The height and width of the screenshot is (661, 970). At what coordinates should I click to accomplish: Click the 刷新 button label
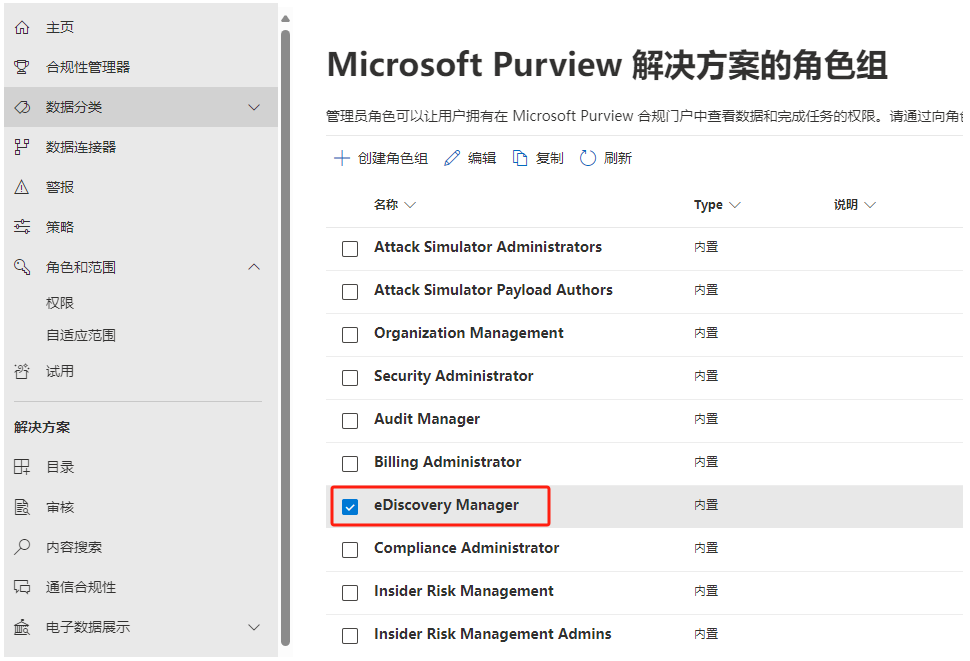click(x=617, y=158)
